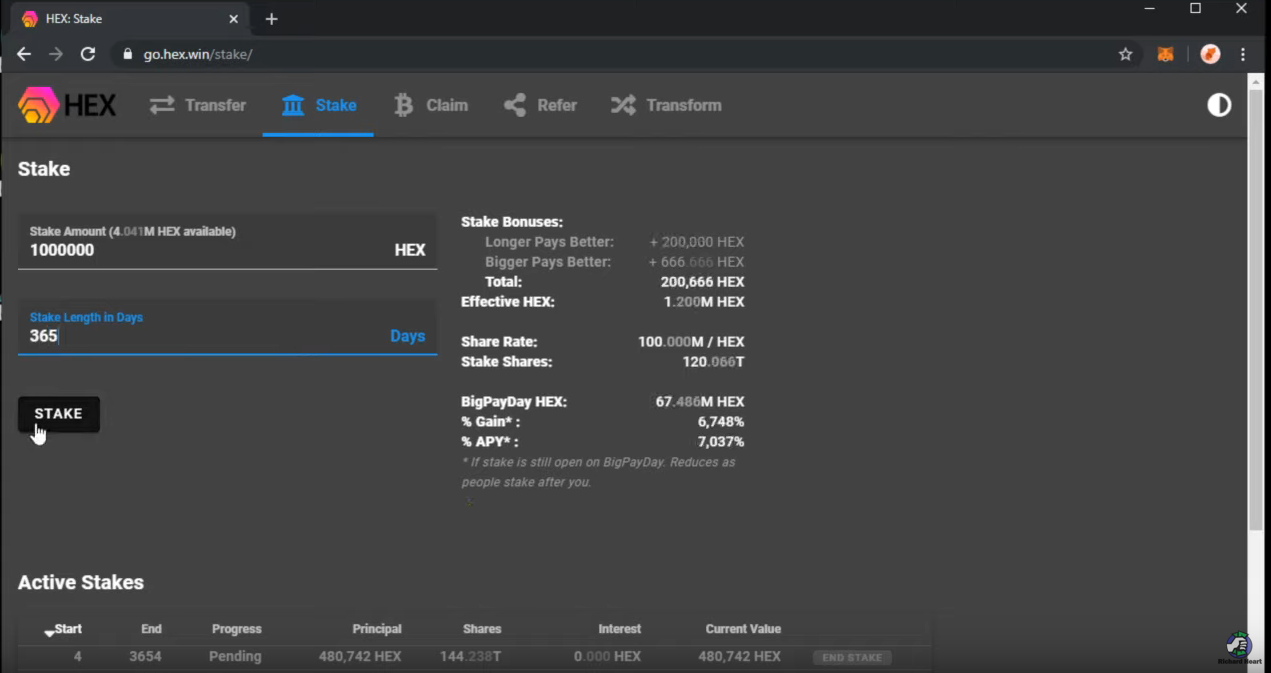Screen dimensions: 1271x673
Task: Close the HEX: Stake browser tab
Action: (233, 19)
